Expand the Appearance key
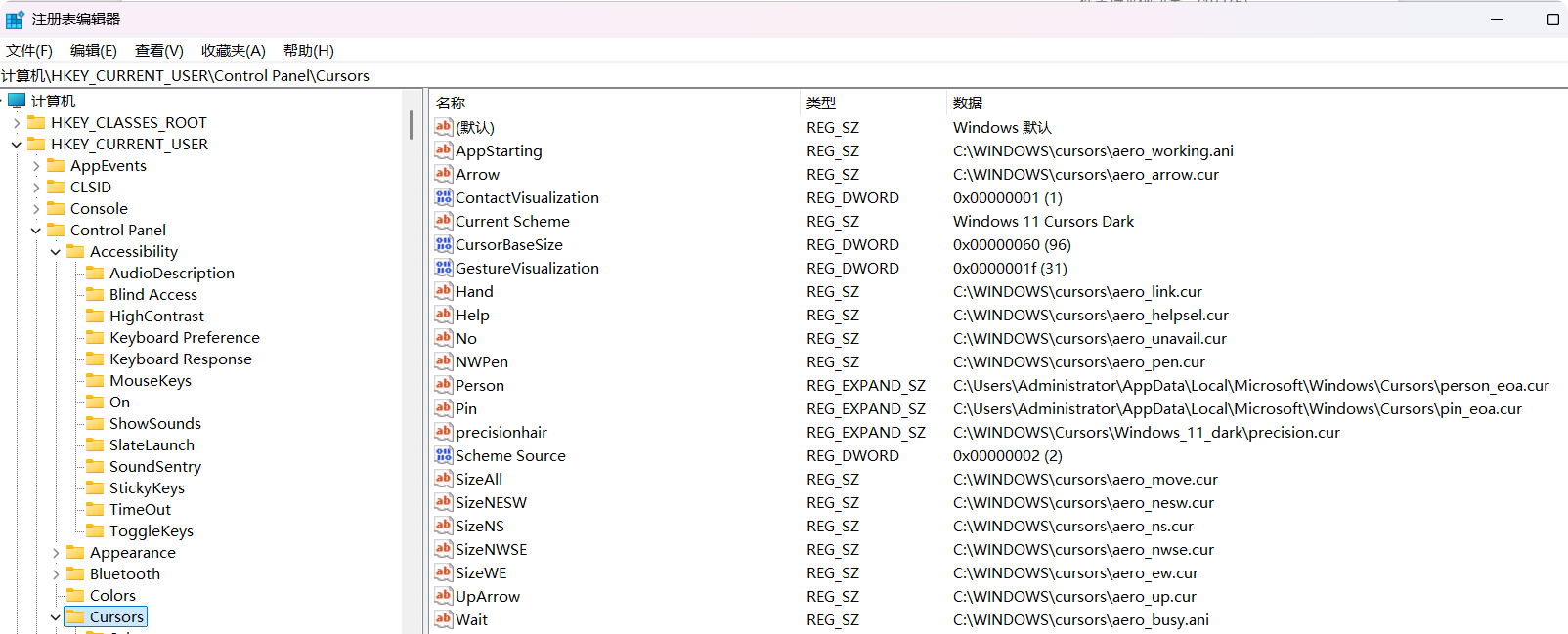The height and width of the screenshot is (634, 1568). [x=56, y=553]
